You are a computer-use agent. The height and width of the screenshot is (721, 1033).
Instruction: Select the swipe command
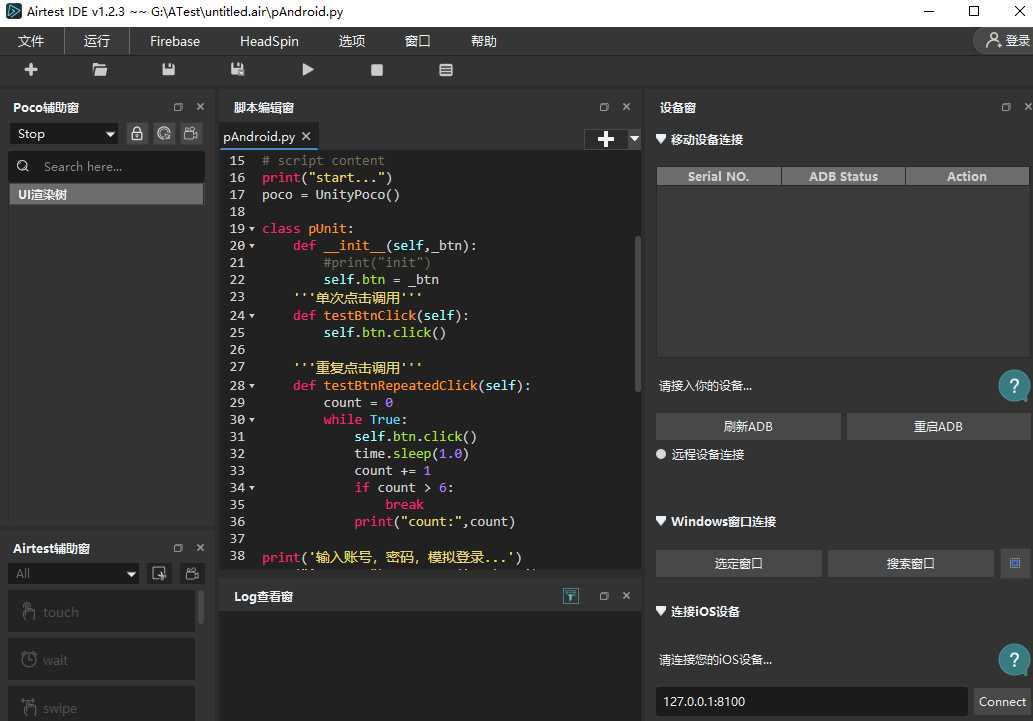[101, 704]
